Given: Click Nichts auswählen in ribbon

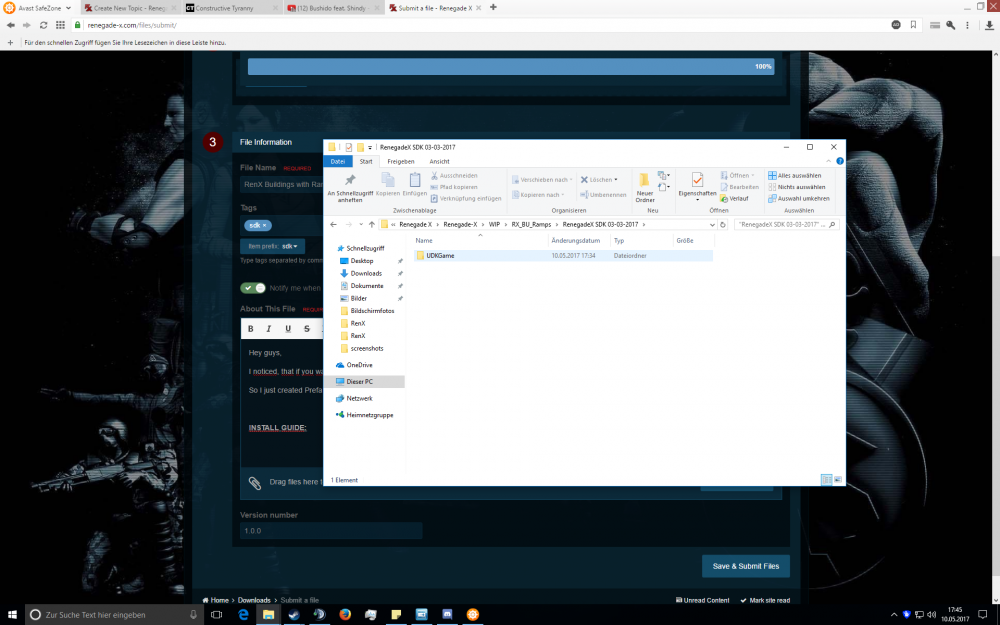Looking at the screenshot, I should (x=797, y=187).
